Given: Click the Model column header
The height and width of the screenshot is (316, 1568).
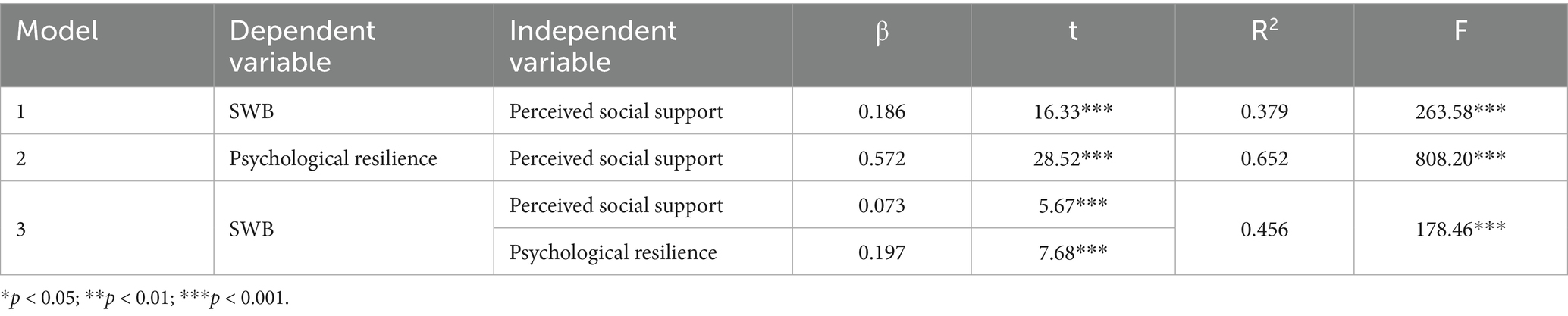Looking at the screenshot, I should (x=58, y=32).
